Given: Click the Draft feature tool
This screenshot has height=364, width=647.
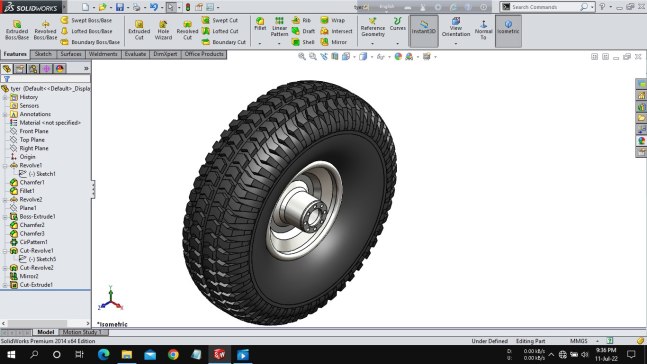Looking at the screenshot, I should [x=303, y=31].
